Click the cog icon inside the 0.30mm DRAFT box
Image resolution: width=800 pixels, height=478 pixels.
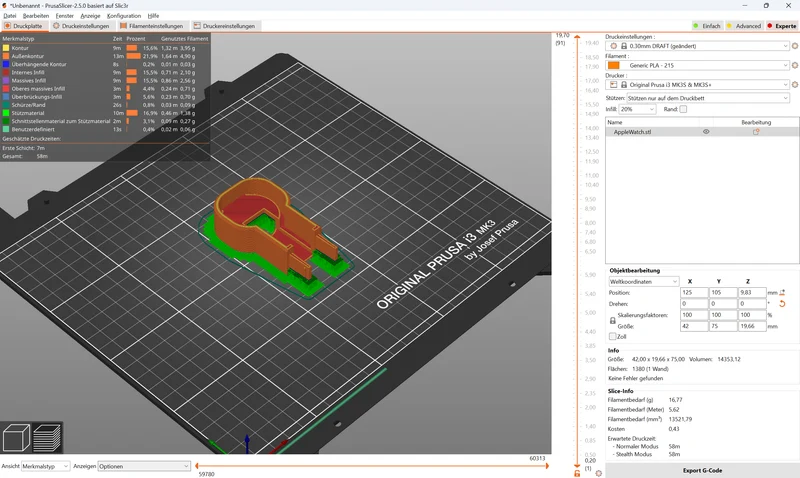[613, 46]
